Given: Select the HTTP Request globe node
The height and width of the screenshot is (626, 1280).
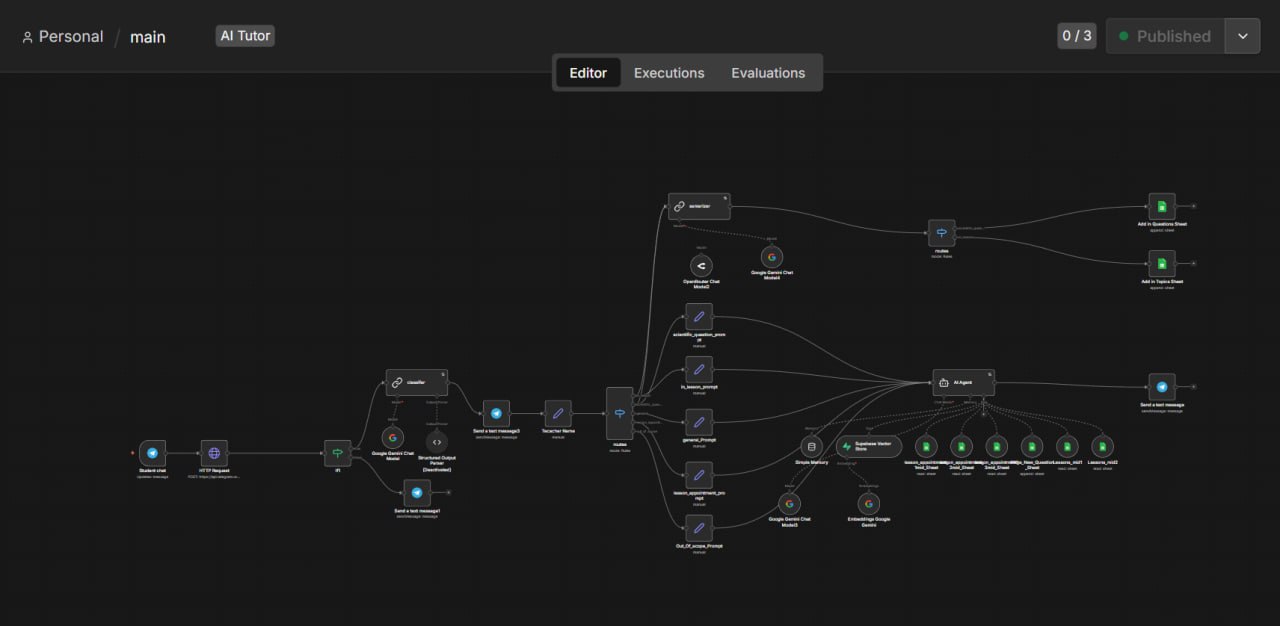Looking at the screenshot, I should click(214, 453).
